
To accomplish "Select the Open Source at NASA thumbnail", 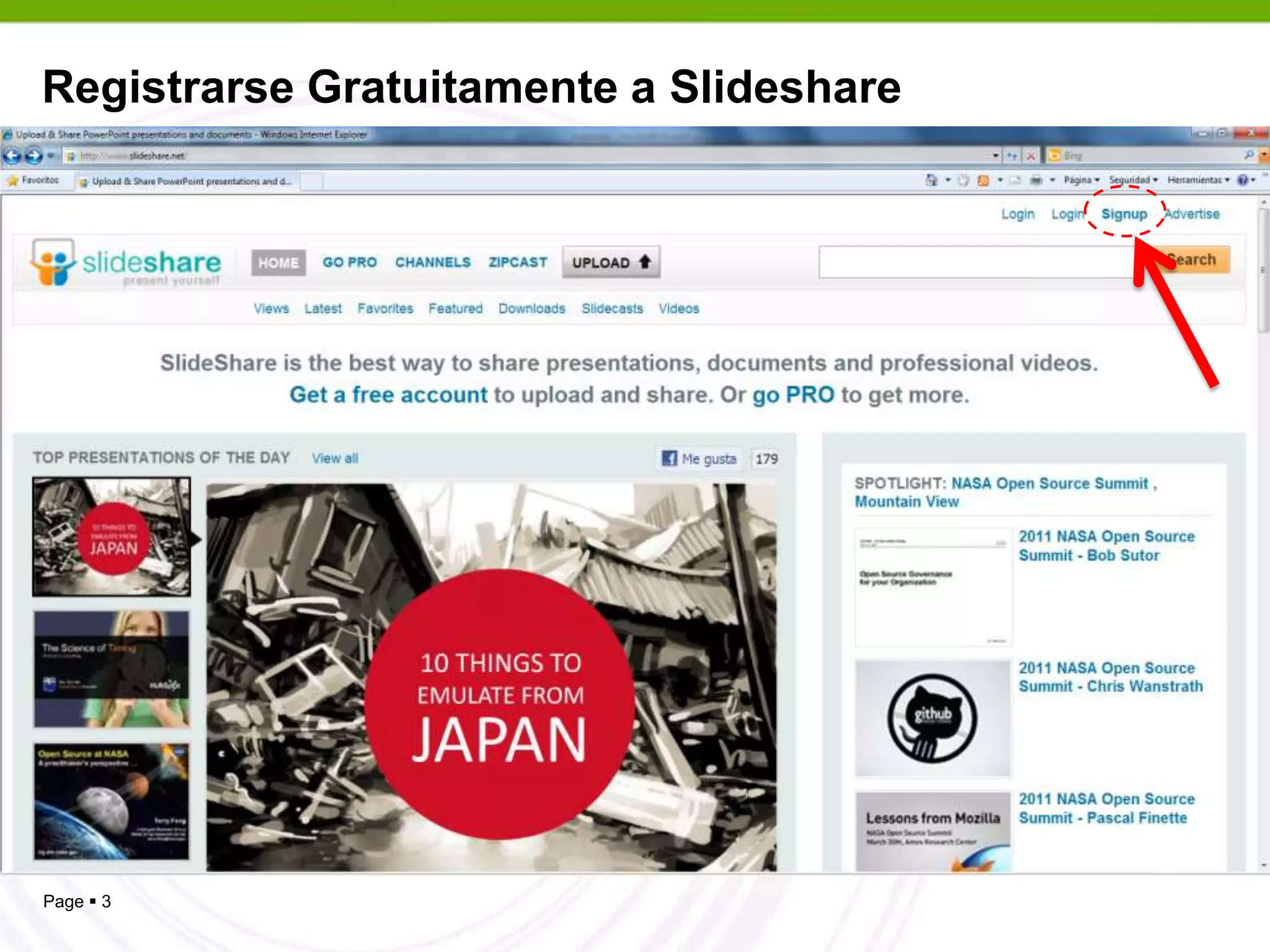I will [112, 801].
